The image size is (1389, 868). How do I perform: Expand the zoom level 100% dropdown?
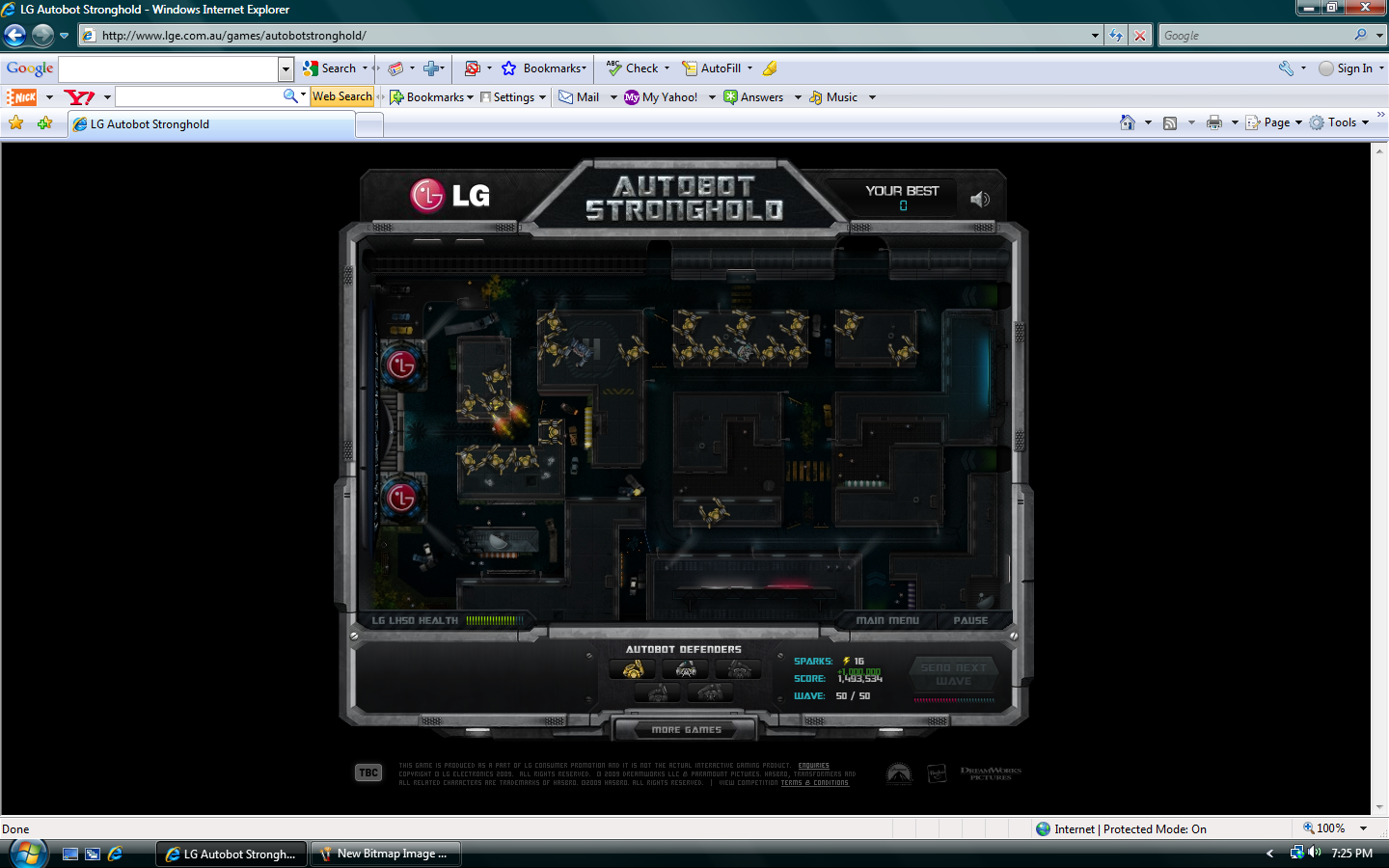point(1363,828)
